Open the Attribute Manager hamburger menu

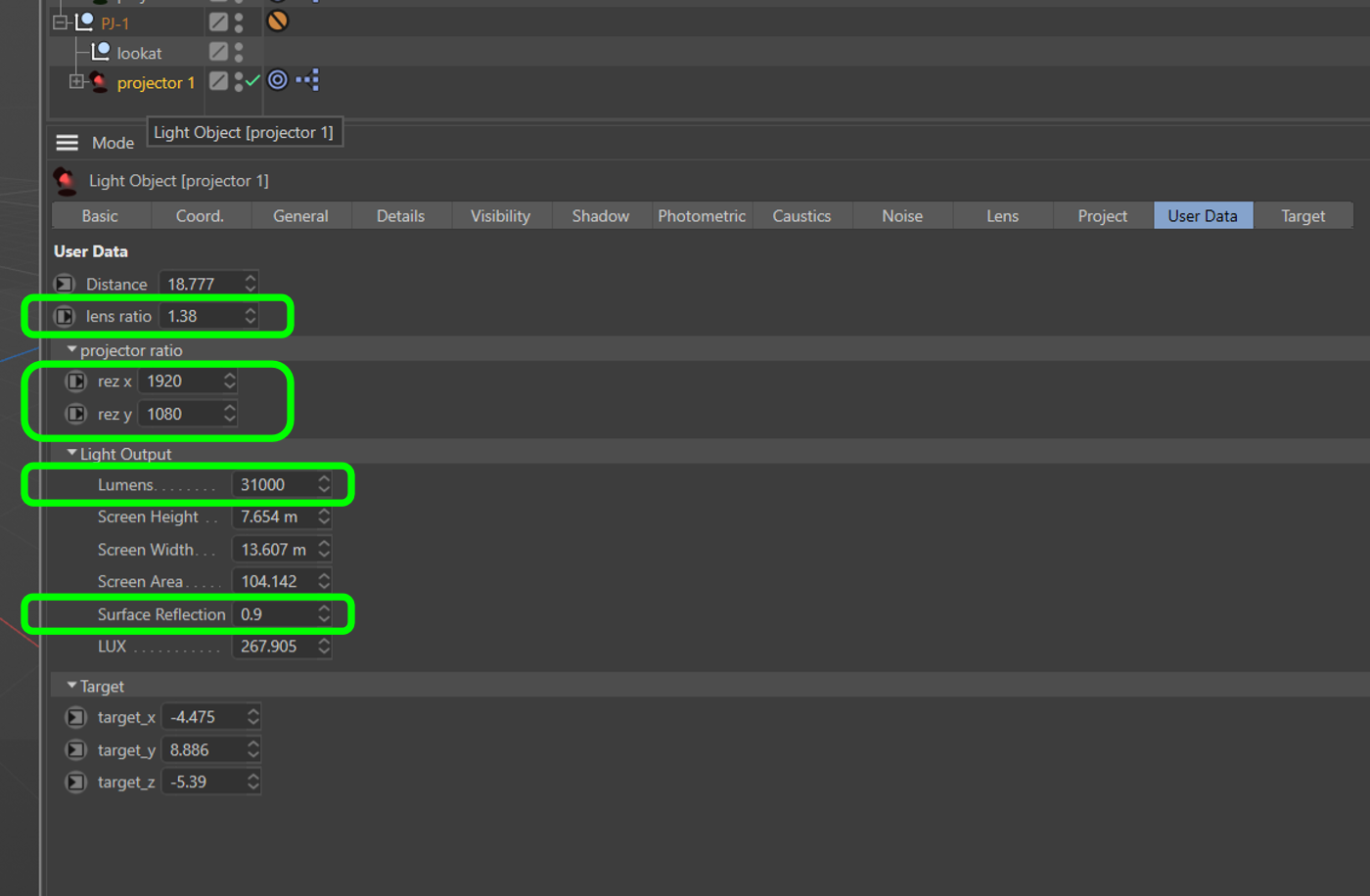[67, 143]
